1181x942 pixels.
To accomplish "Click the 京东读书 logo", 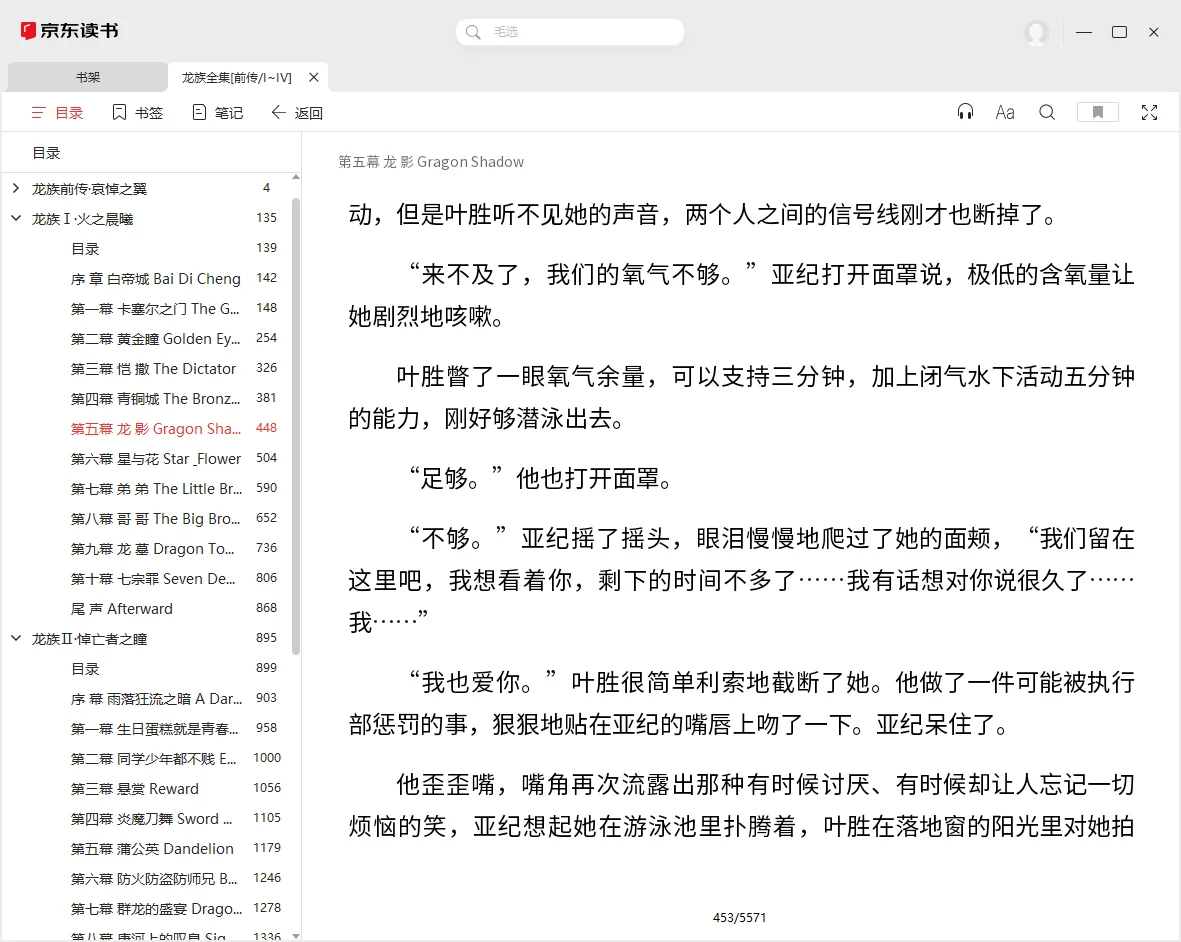I will [69, 31].
